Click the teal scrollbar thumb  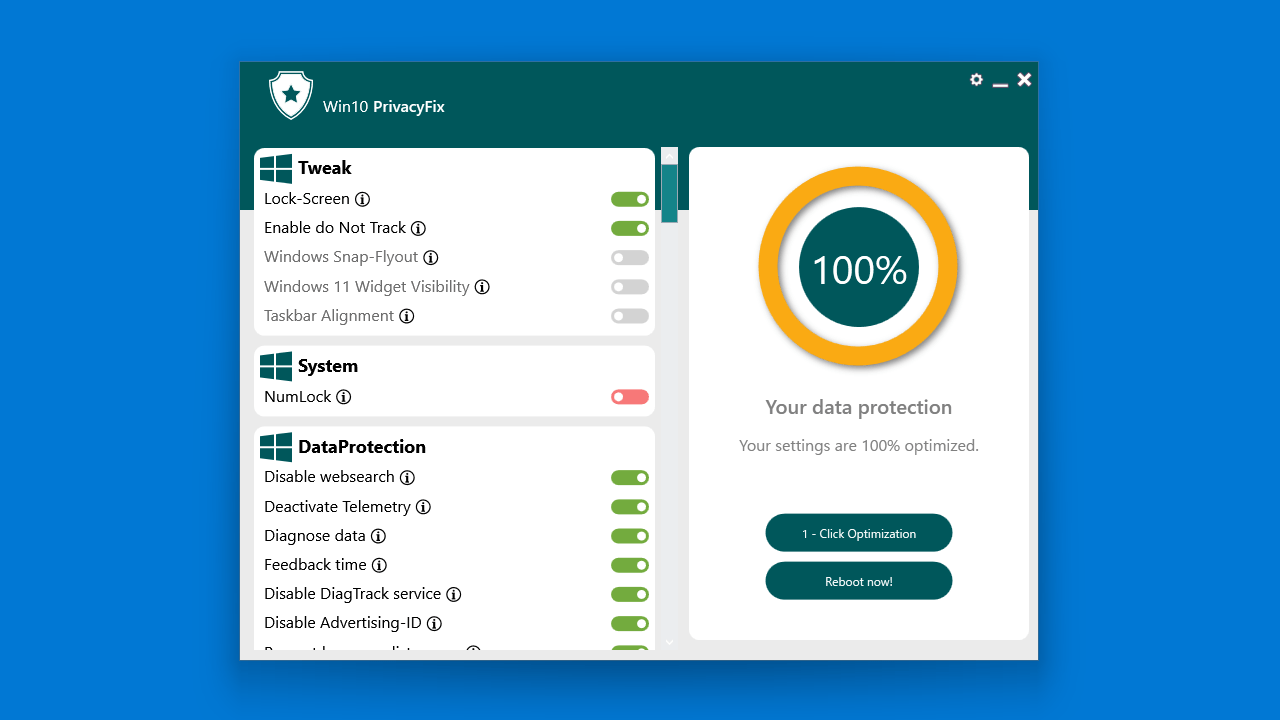[x=670, y=194]
